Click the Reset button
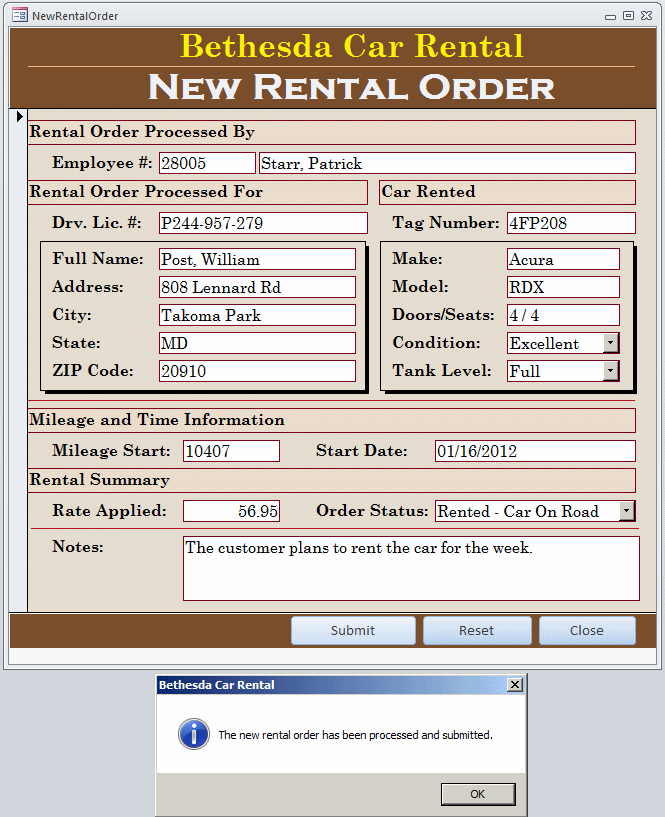665x817 pixels. (477, 630)
